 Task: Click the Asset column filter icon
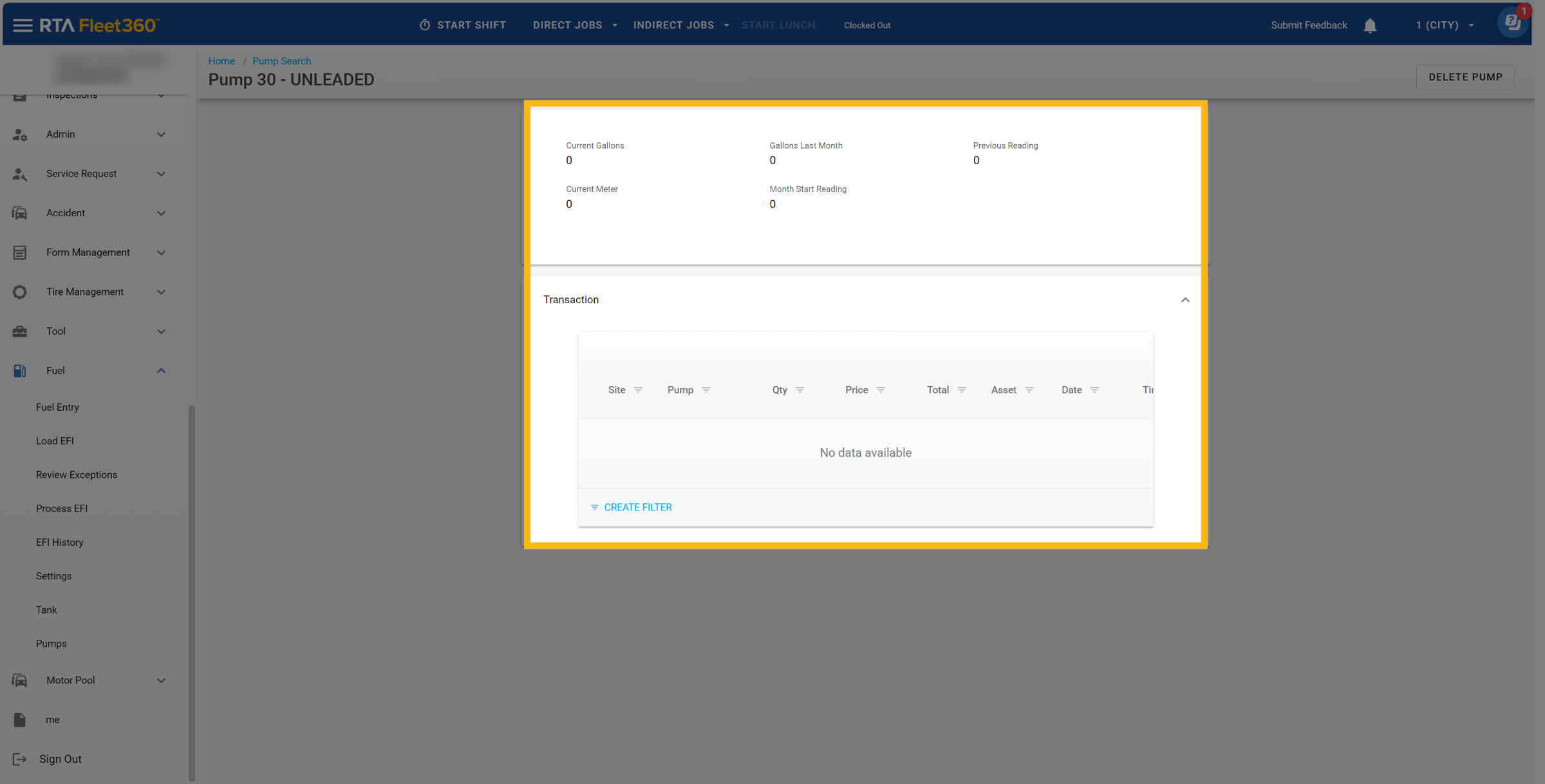tap(1029, 390)
